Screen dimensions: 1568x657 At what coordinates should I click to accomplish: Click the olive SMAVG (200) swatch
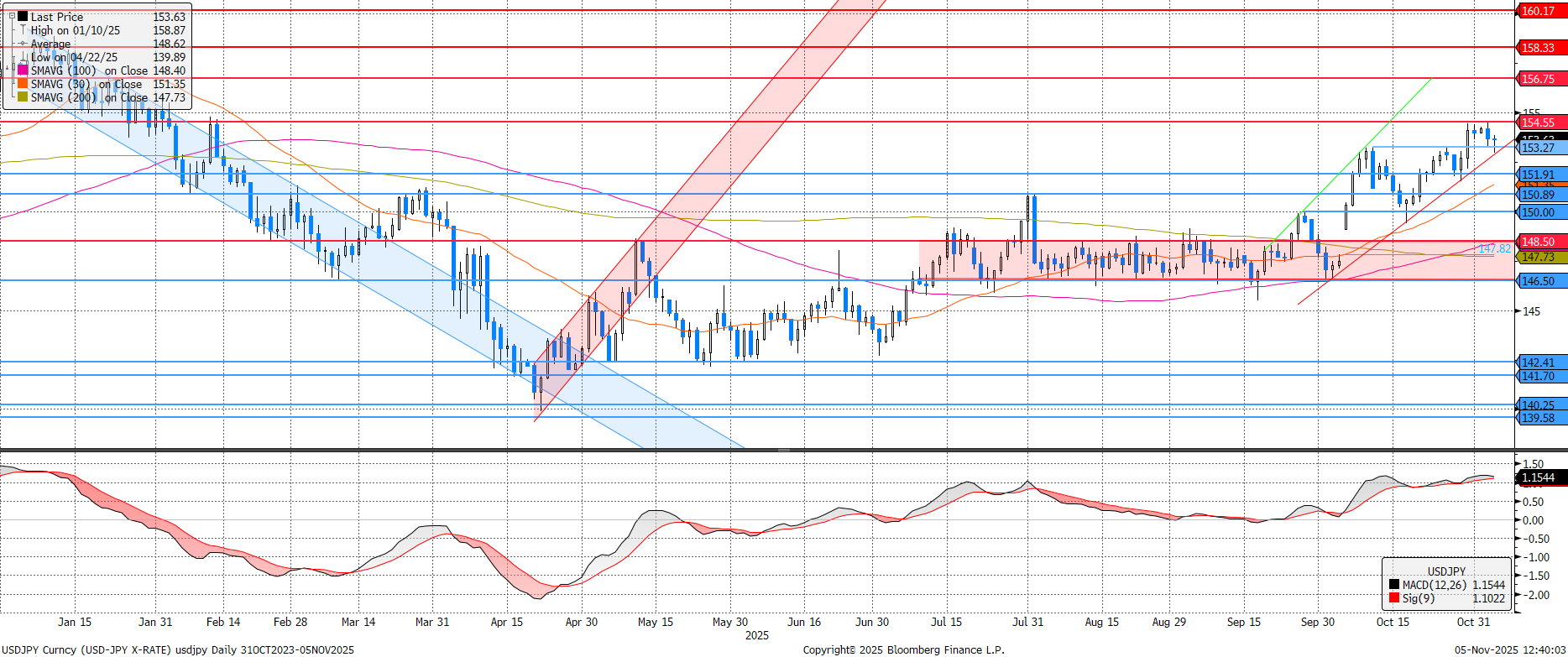point(23,97)
